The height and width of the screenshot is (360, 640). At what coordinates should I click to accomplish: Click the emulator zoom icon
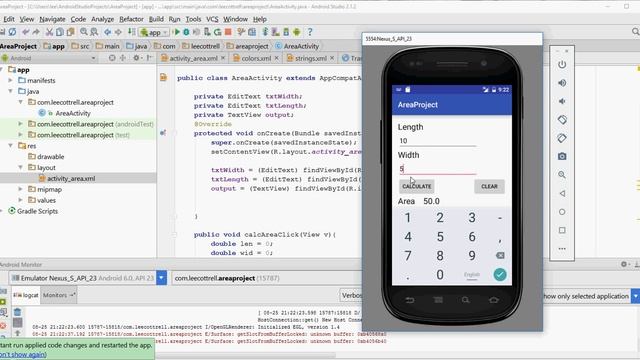click(x=562, y=175)
